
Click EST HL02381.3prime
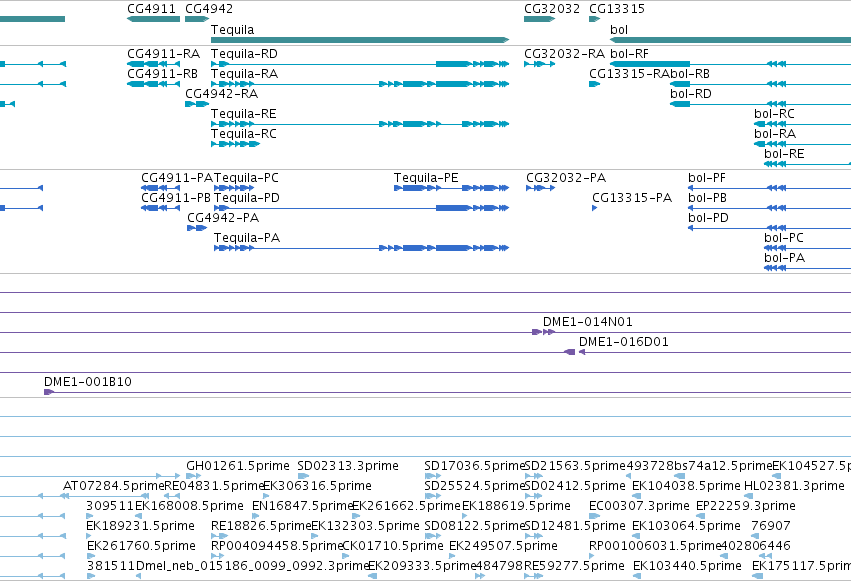[794, 486]
